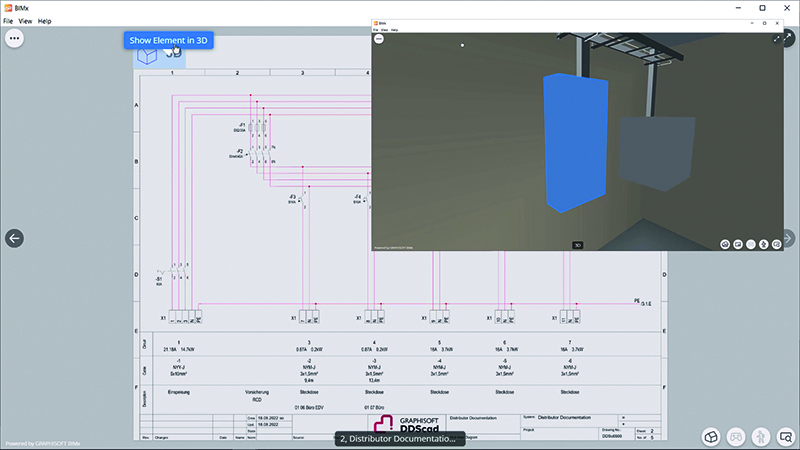Click the 3D label in inset view
This screenshot has width=800, height=450.
(x=577, y=244)
